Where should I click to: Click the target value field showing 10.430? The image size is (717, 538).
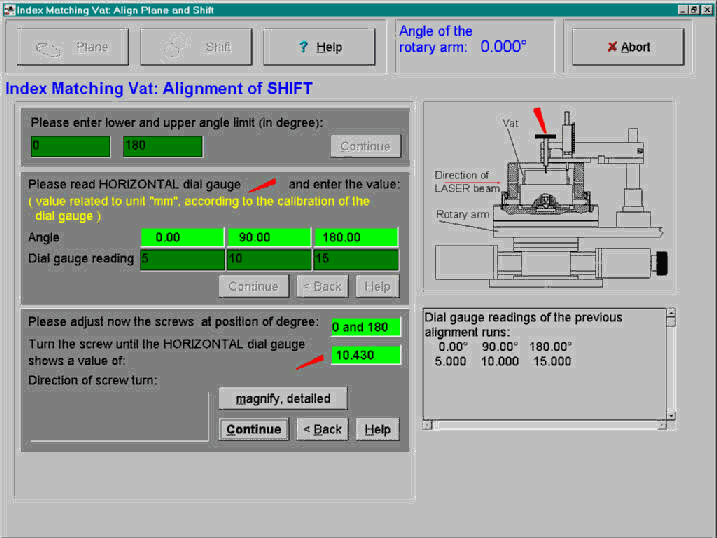(x=366, y=355)
